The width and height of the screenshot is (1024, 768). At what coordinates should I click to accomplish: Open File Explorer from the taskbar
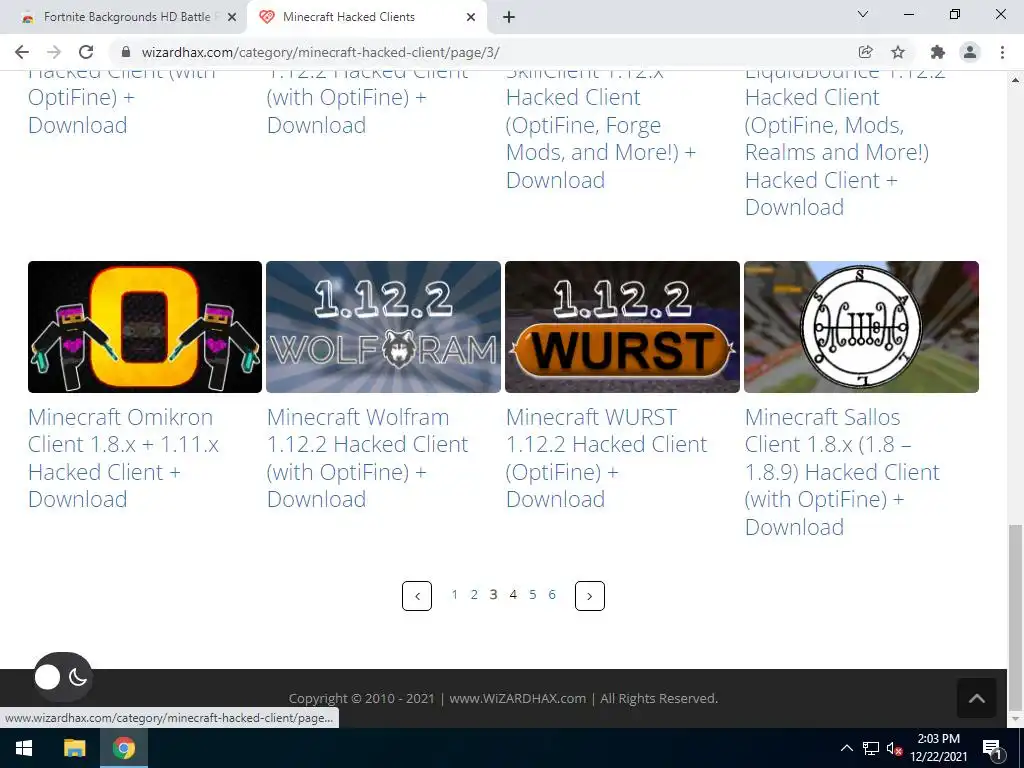[x=74, y=748]
